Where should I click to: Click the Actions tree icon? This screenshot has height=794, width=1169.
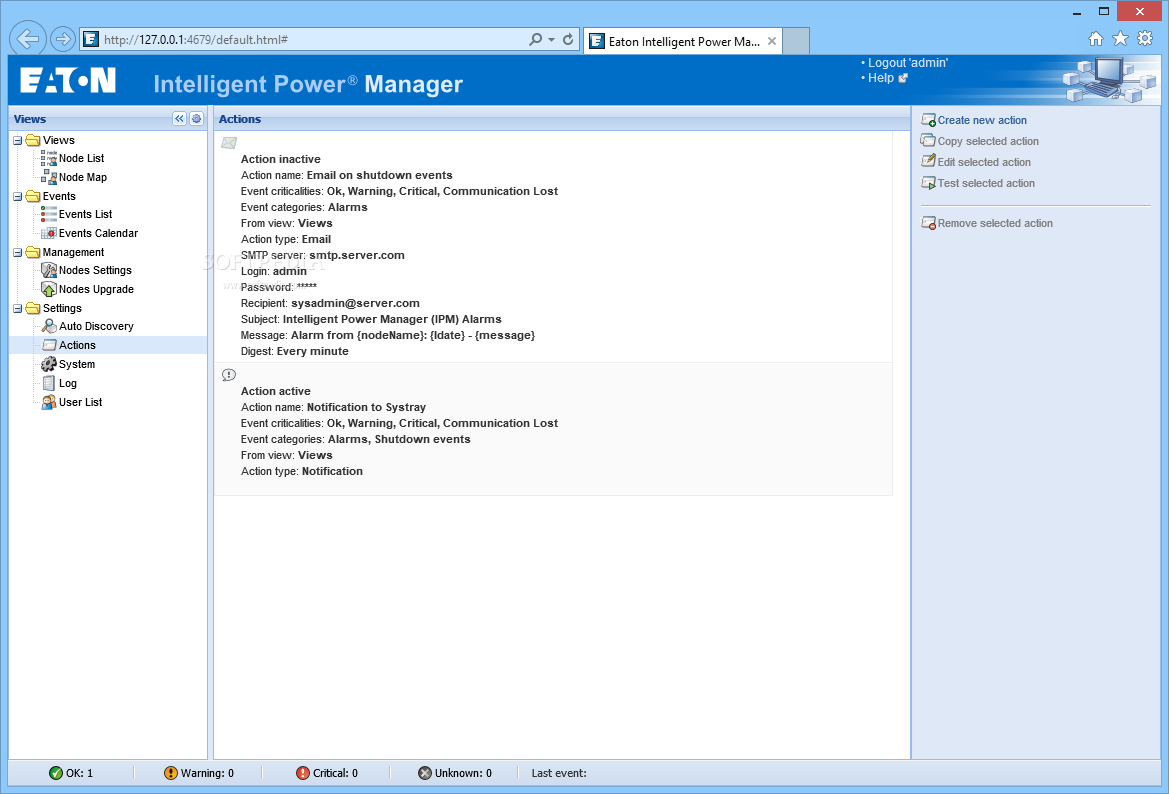point(49,344)
